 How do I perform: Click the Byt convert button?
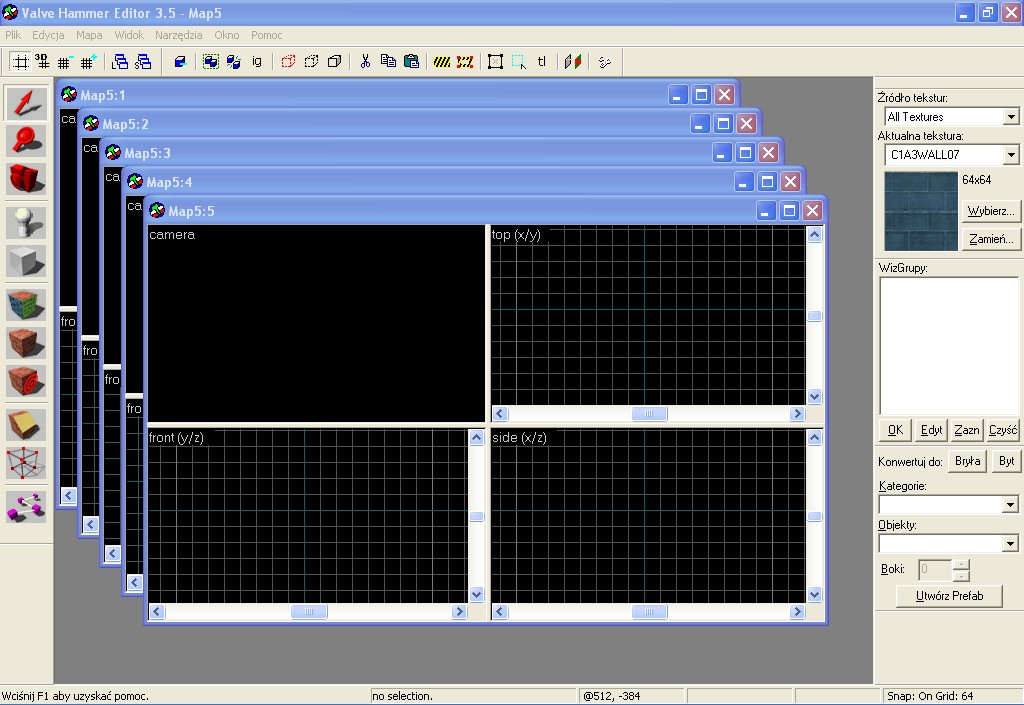click(x=1006, y=461)
